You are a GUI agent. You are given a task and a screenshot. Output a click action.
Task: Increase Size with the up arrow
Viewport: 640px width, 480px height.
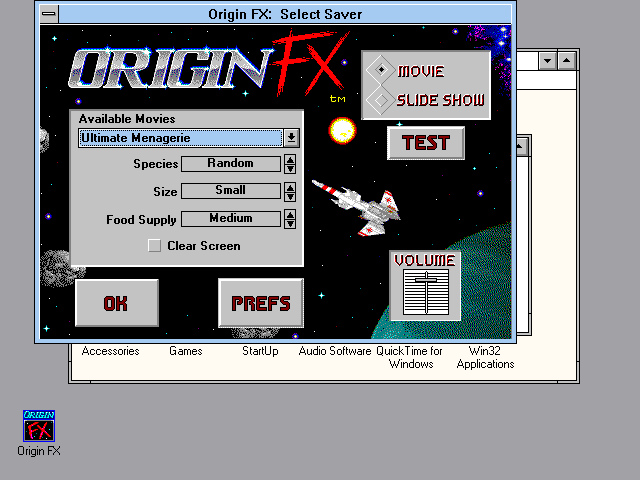coord(290,187)
